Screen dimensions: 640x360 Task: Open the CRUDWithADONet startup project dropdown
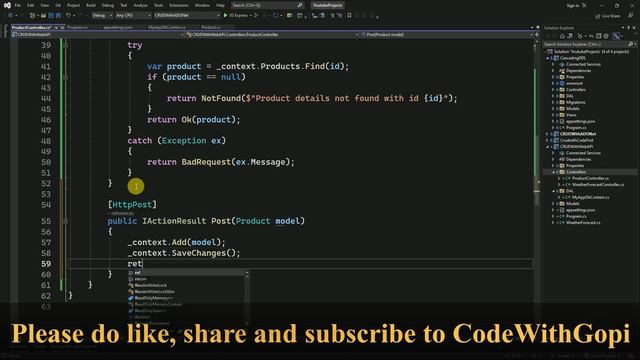point(187,16)
